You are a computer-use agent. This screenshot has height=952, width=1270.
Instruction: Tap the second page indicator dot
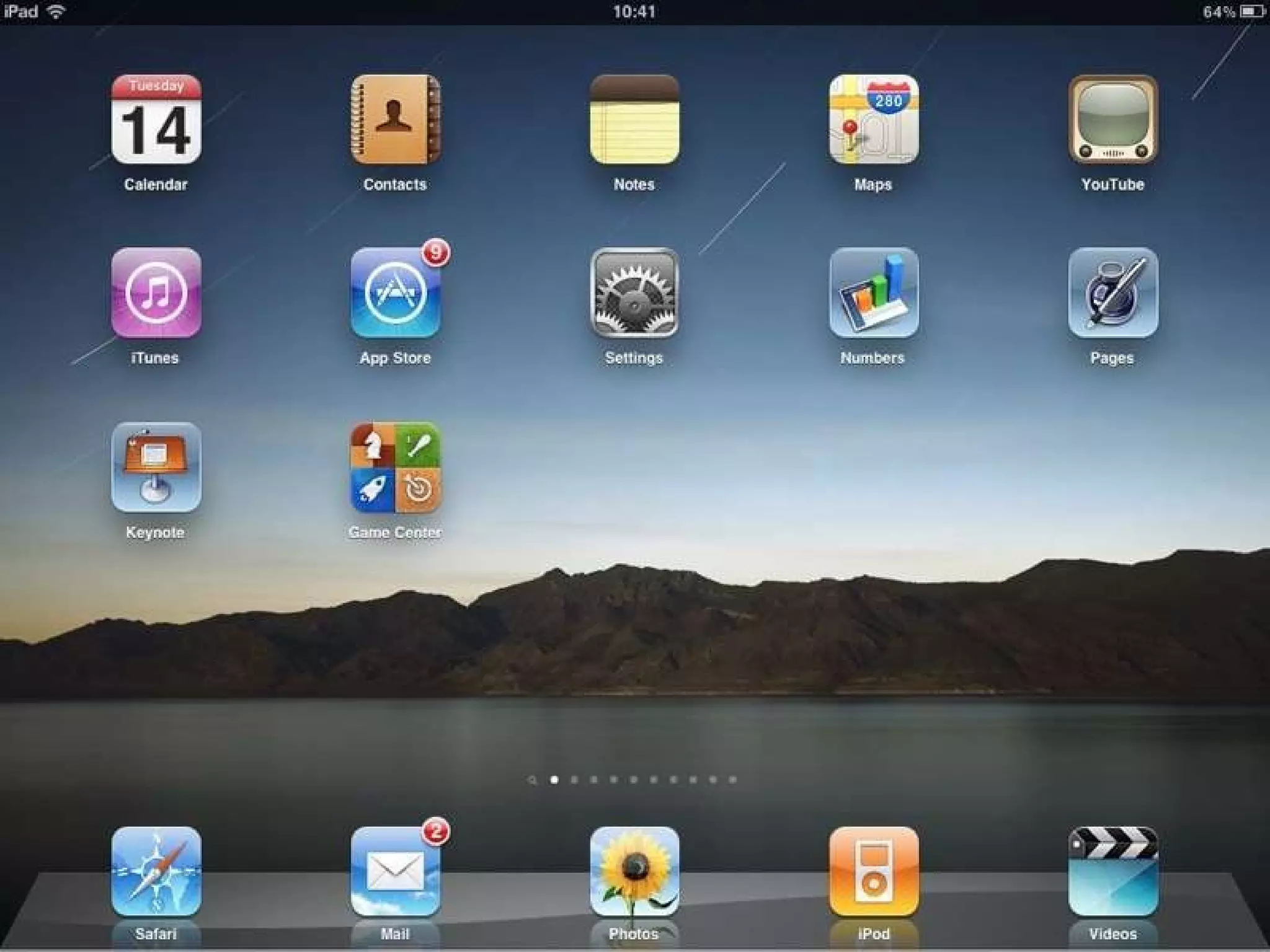(574, 780)
